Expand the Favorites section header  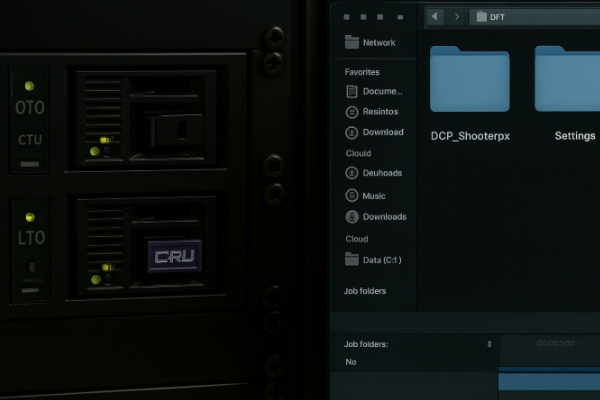[361, 72]
